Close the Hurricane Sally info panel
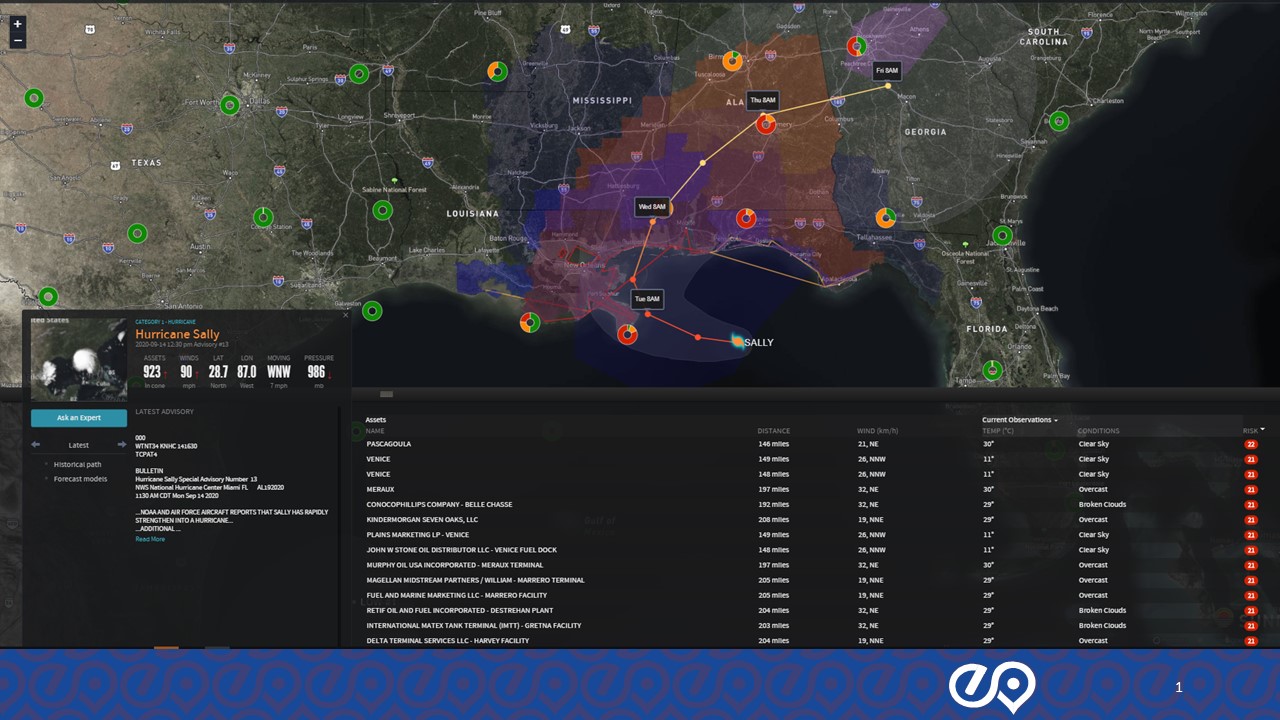The width and height of the screenshot is (1280, 720). pyautogui.click(x=346, y=315)
